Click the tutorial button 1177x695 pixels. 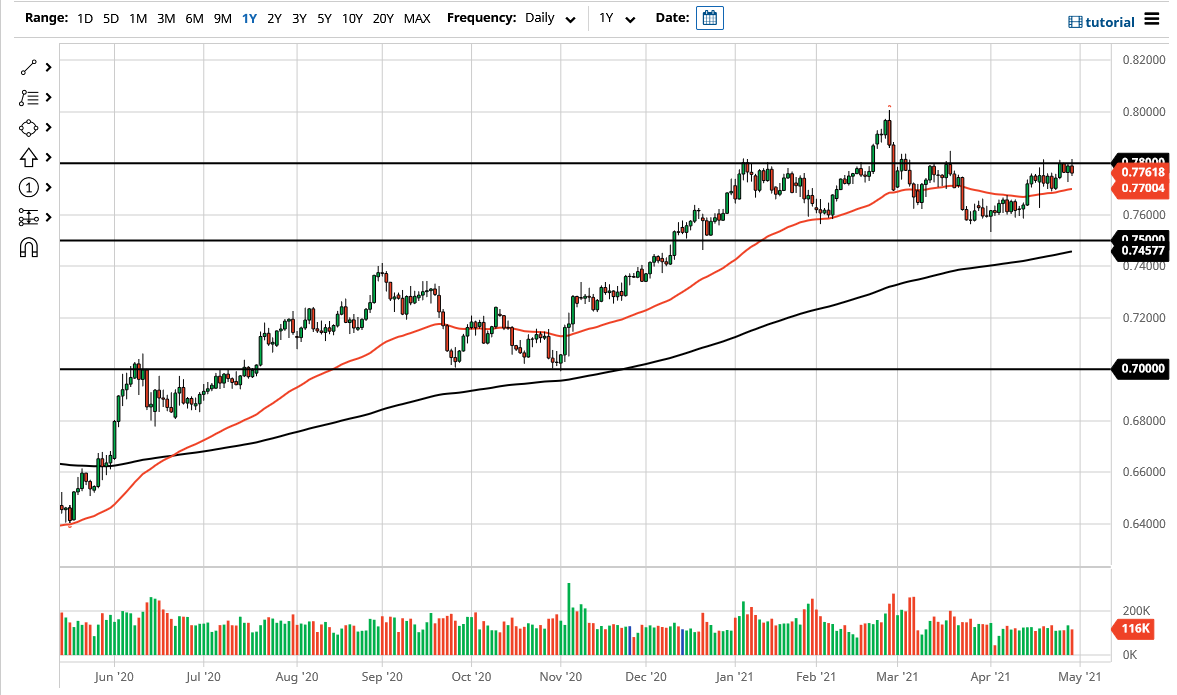click(x=1103, y=21)
